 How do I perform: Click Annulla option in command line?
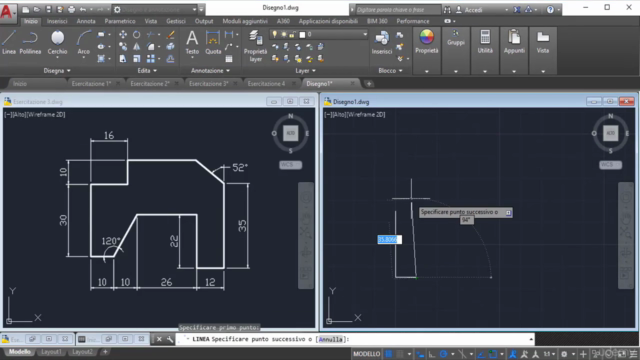[331, 339]
